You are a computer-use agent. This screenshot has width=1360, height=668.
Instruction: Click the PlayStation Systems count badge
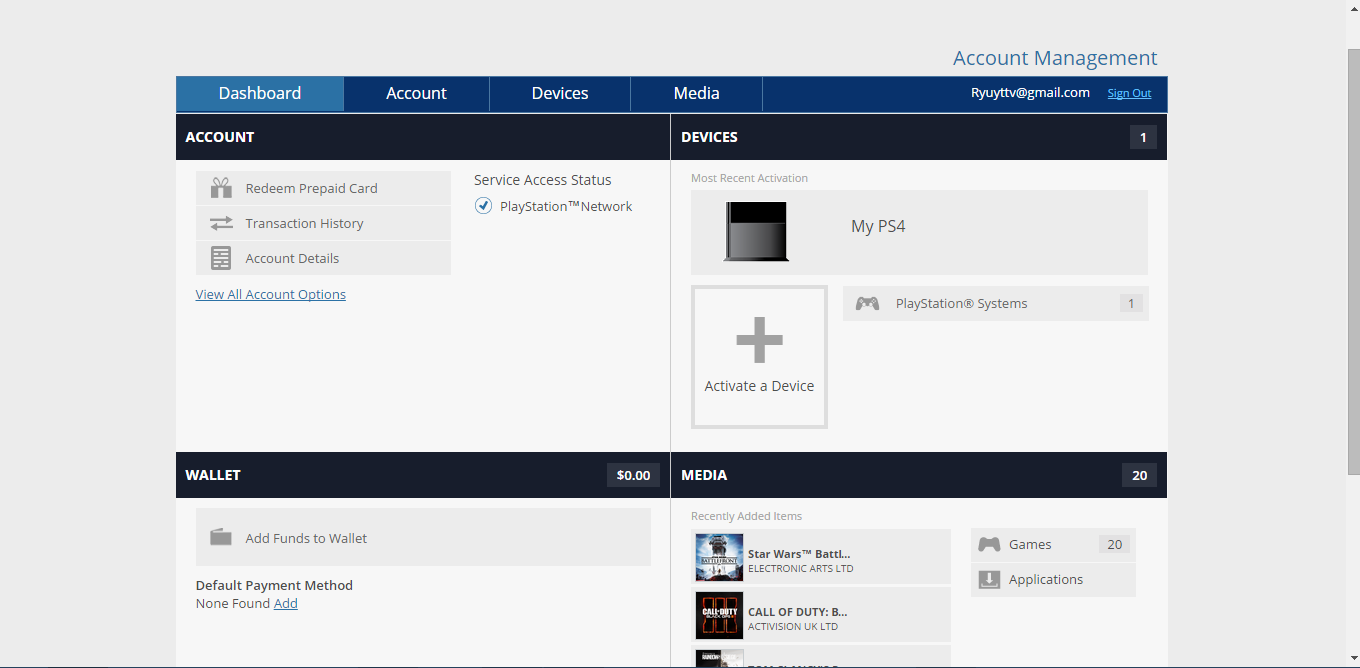1131,303
